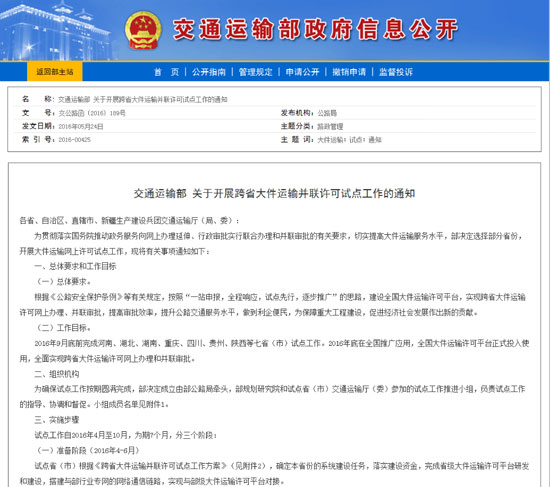Open the 首页 navigation item
Image resolution: width=550 pixels, height=487 pixels.
[167, 72]
